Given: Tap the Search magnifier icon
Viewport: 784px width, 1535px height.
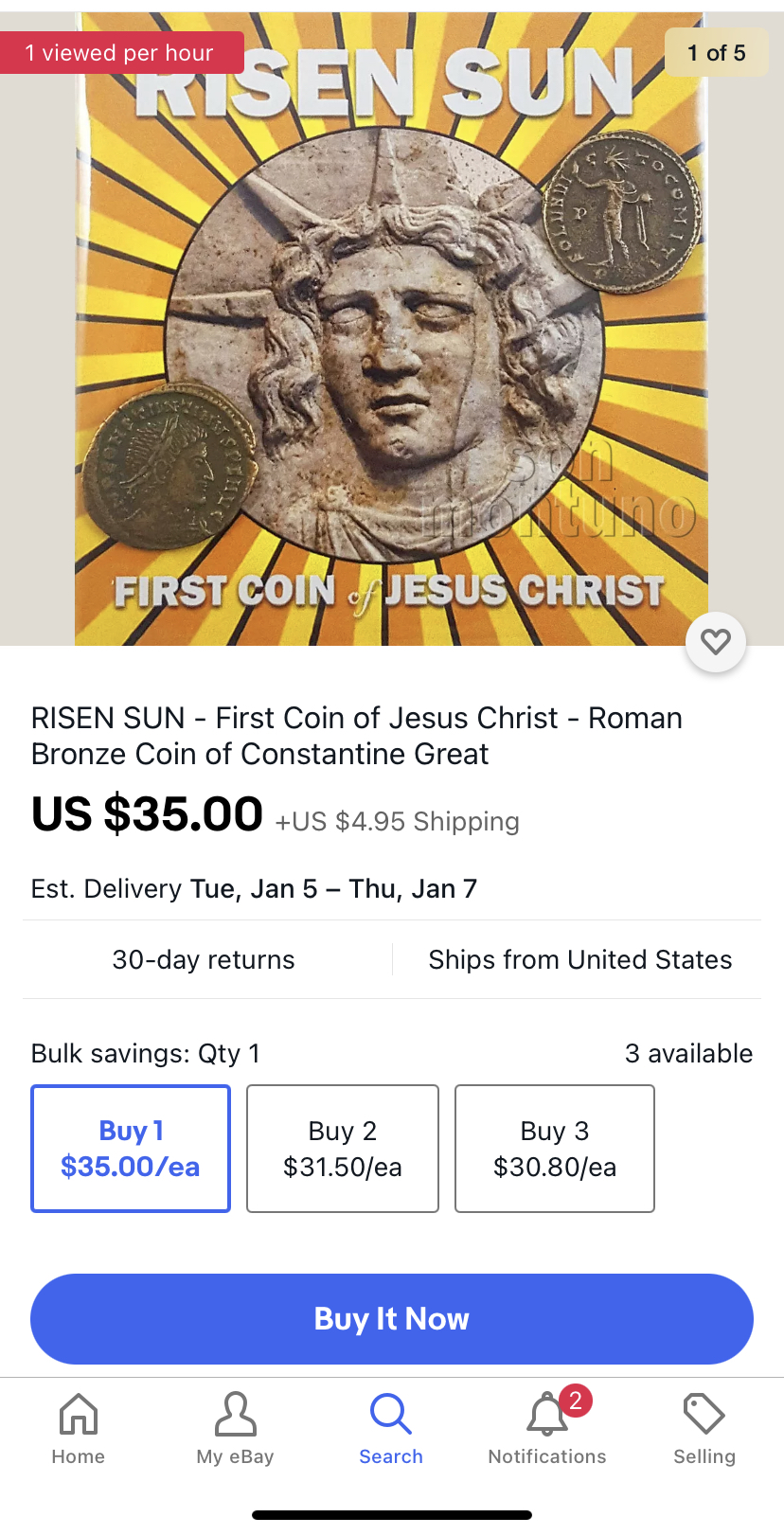Looking at the screenshot, I should [x=390, y=1415].
